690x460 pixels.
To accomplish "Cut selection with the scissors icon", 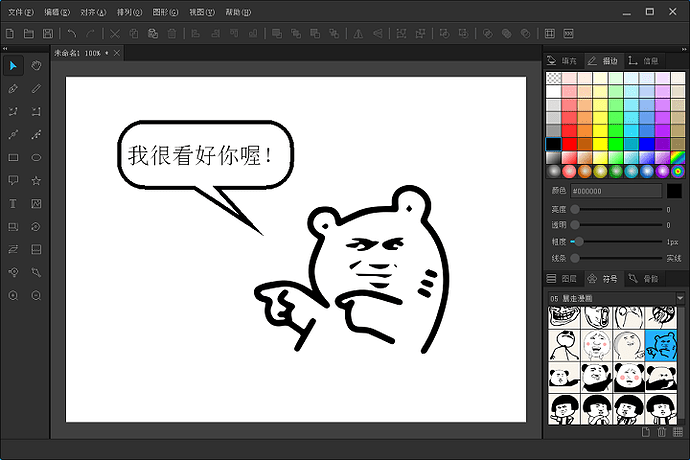I will point(115,33).
